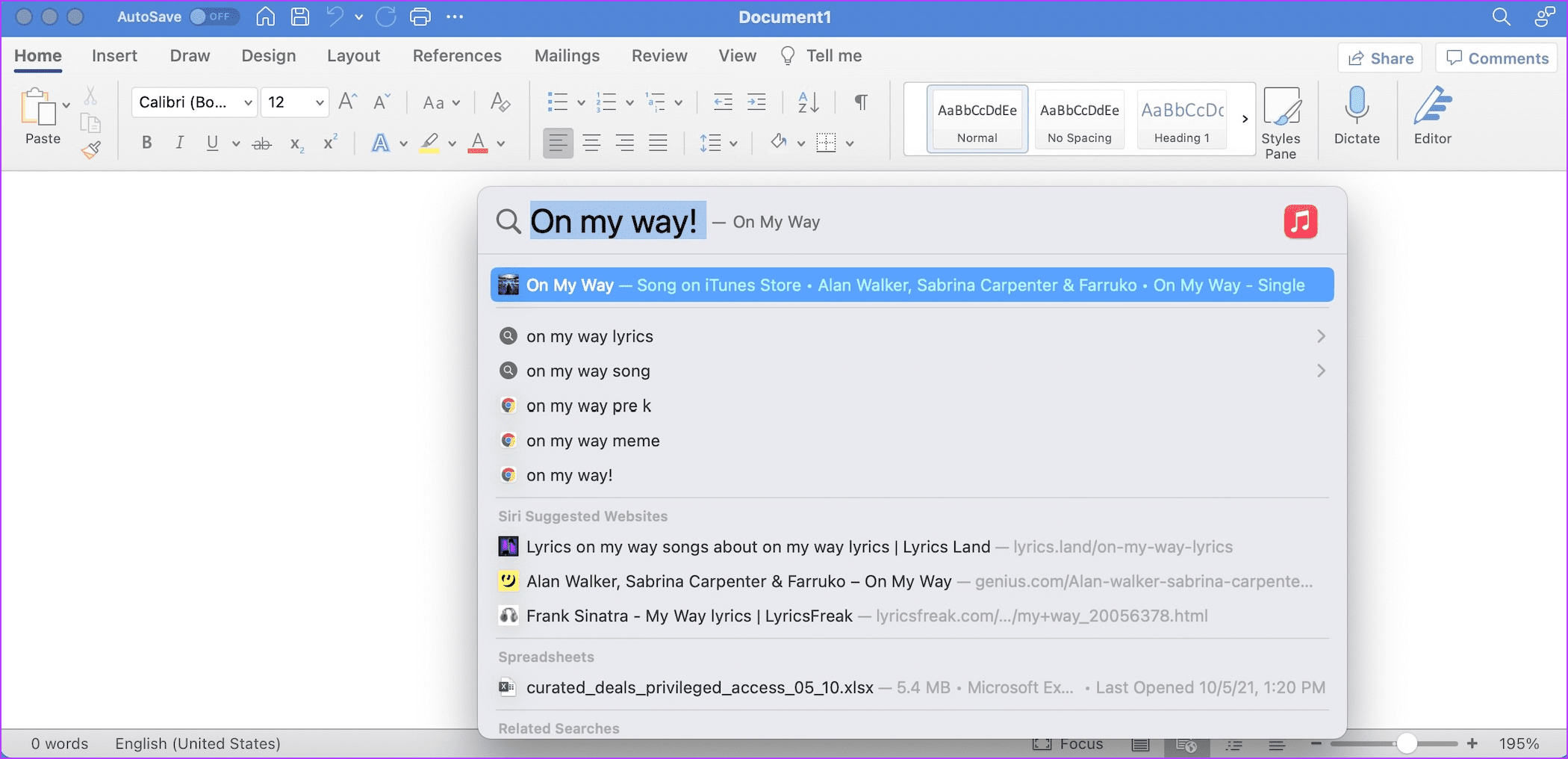Click the Redo icon in title bar
1568x759 pixels.
(386, 16)
